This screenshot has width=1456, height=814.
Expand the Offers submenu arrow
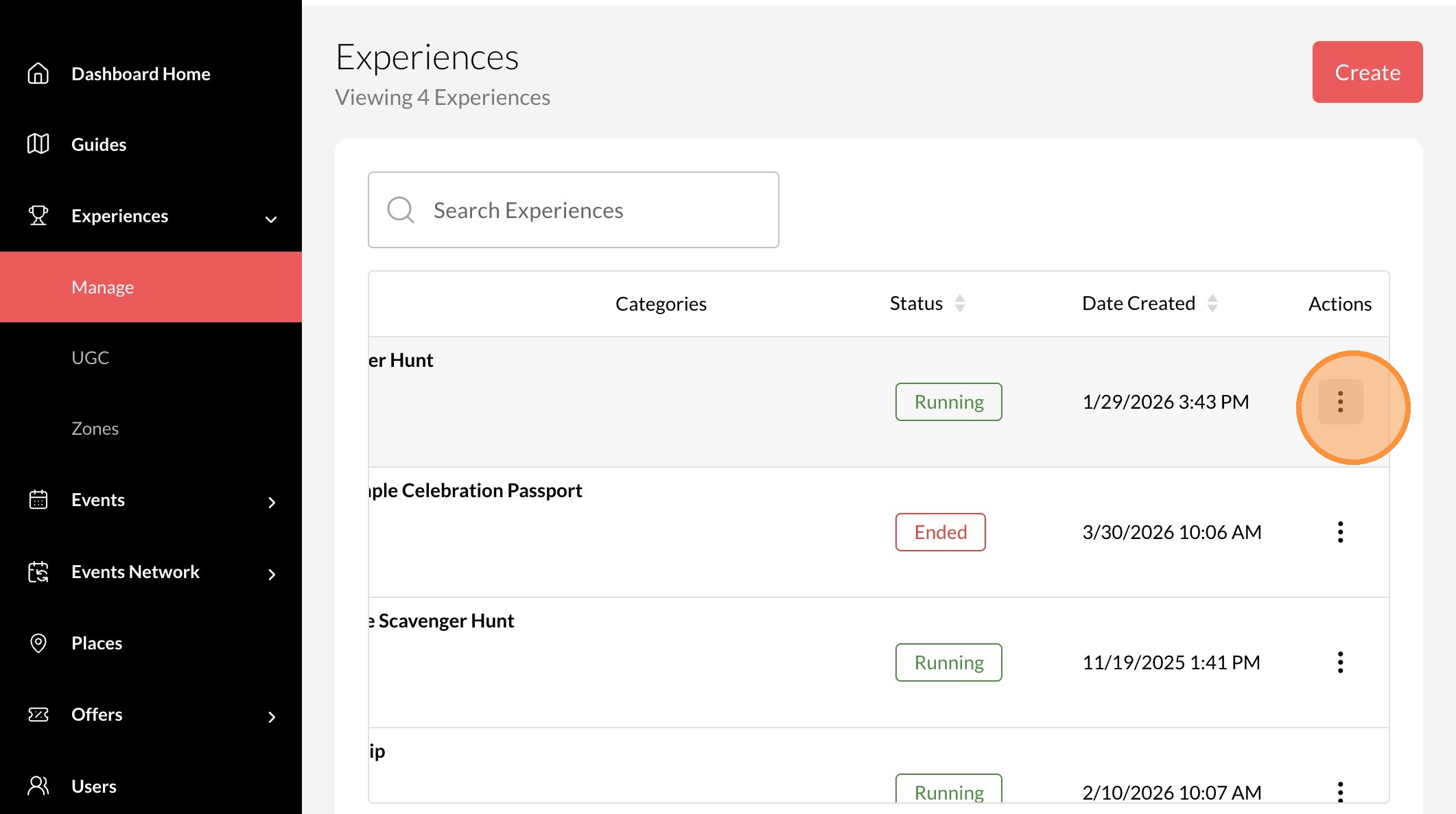272,717
